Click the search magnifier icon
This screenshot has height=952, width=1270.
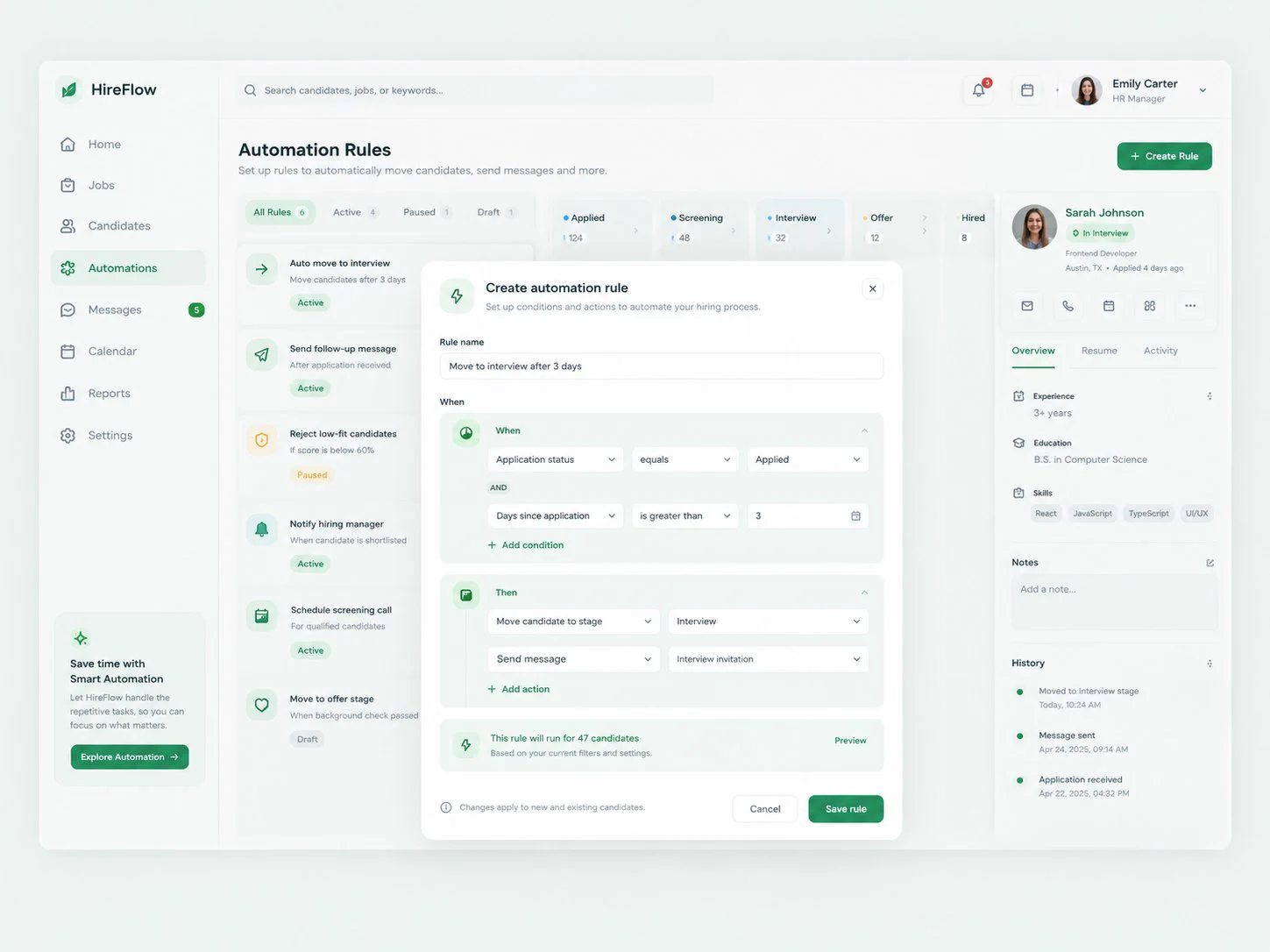(251, 90)
